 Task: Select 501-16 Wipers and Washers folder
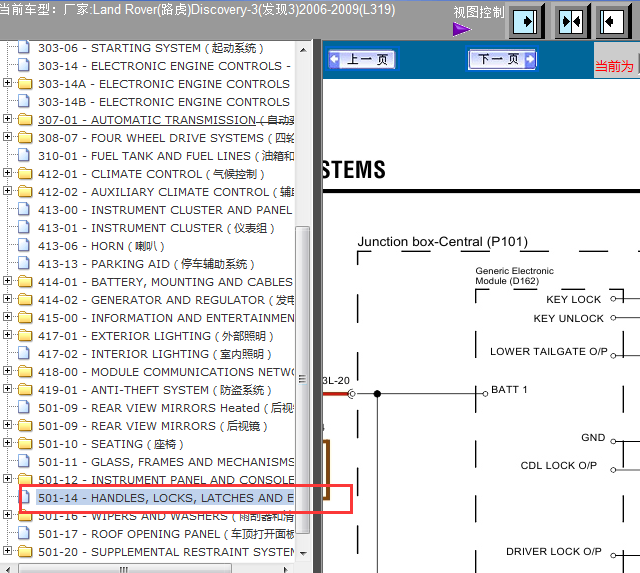(x=166, y=516)
